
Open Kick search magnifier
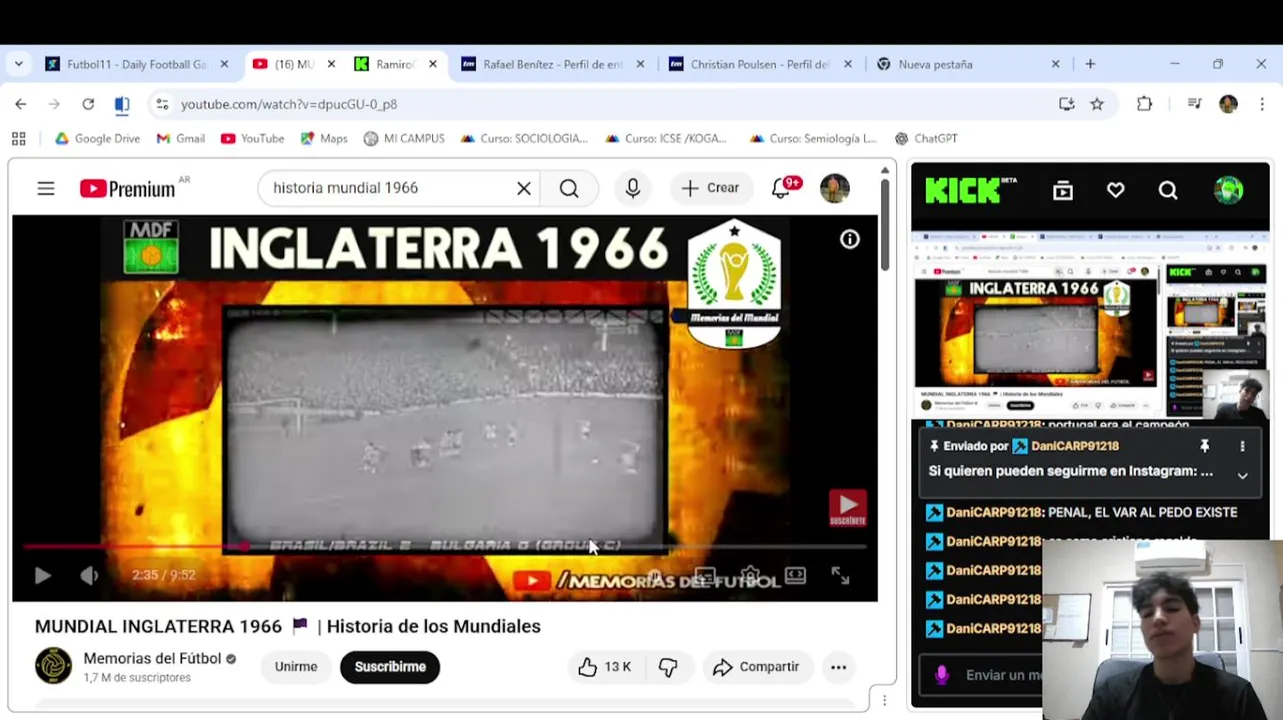point(1168,190)
